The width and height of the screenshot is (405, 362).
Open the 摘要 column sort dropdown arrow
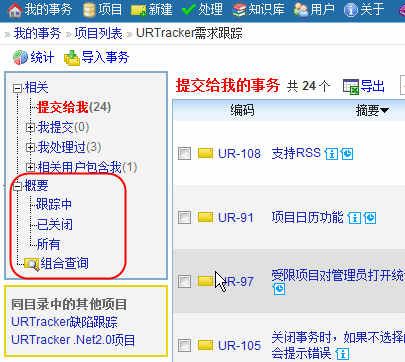384,110
